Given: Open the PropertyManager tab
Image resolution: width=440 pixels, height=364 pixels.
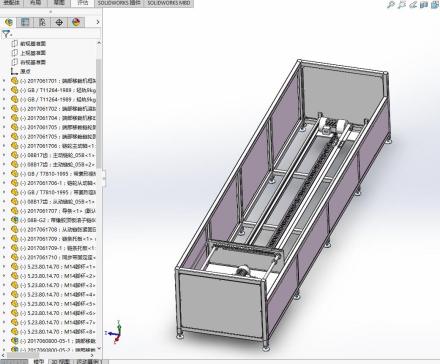Looking at the screenshot, I should [x=25, y=22].
